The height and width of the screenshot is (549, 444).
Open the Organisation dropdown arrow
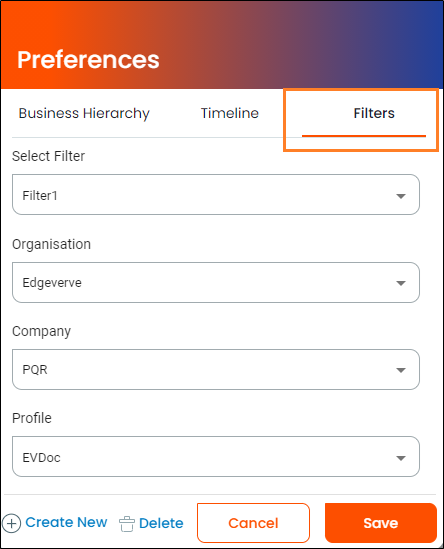click(401, 283)
